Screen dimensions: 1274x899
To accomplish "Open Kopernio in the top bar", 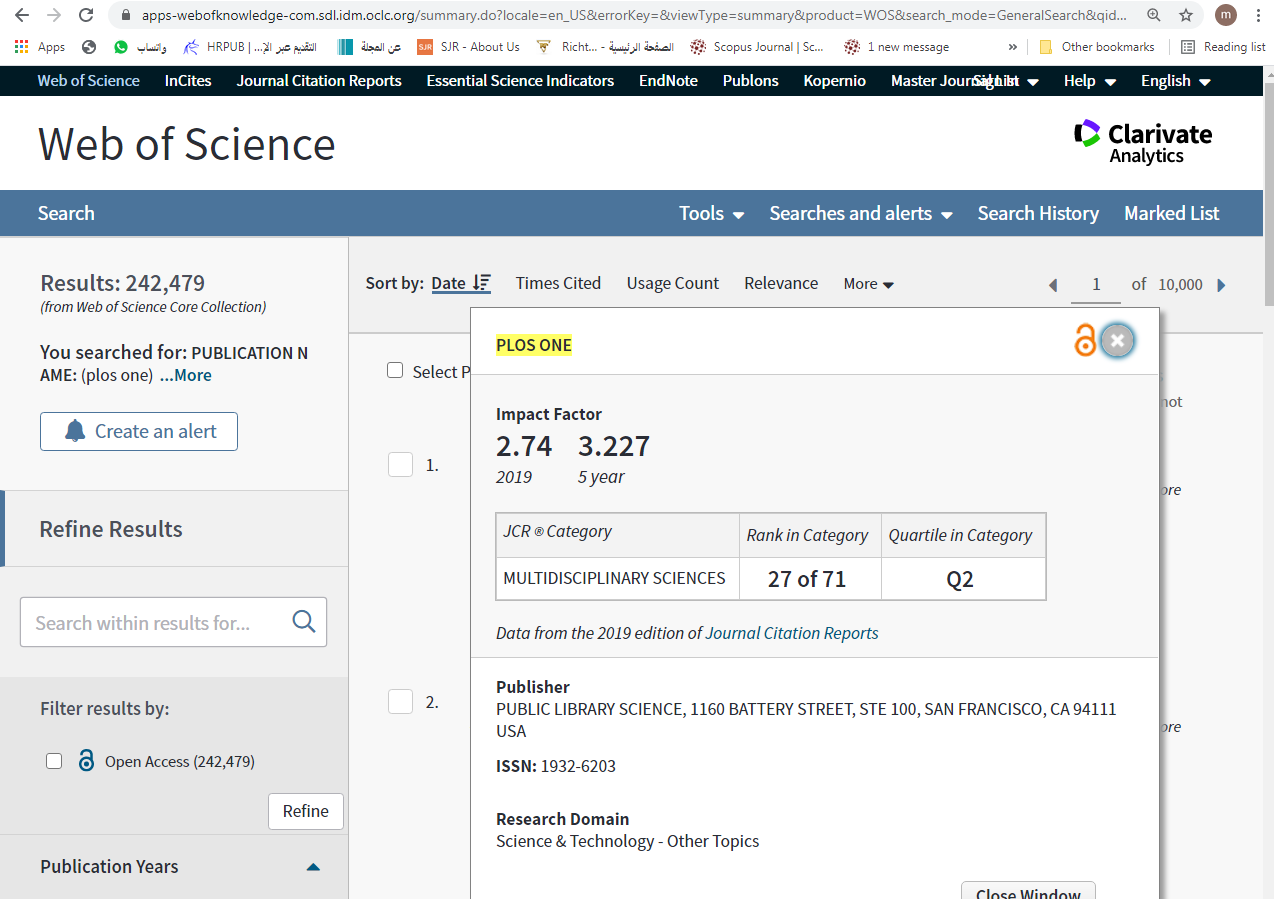I will click(835, 81).
